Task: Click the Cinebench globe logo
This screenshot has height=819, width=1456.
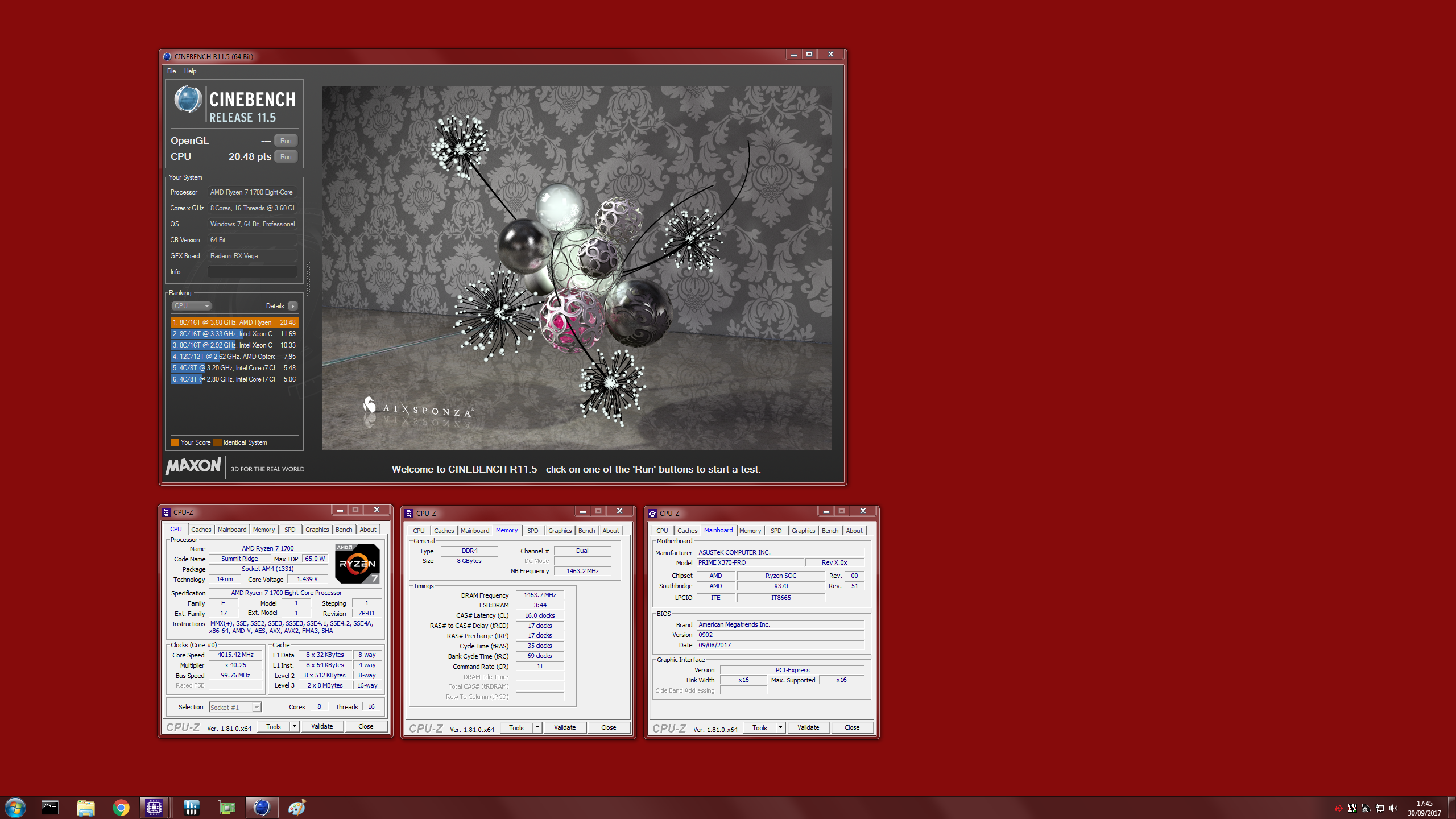Action: [x=188, y=99]
